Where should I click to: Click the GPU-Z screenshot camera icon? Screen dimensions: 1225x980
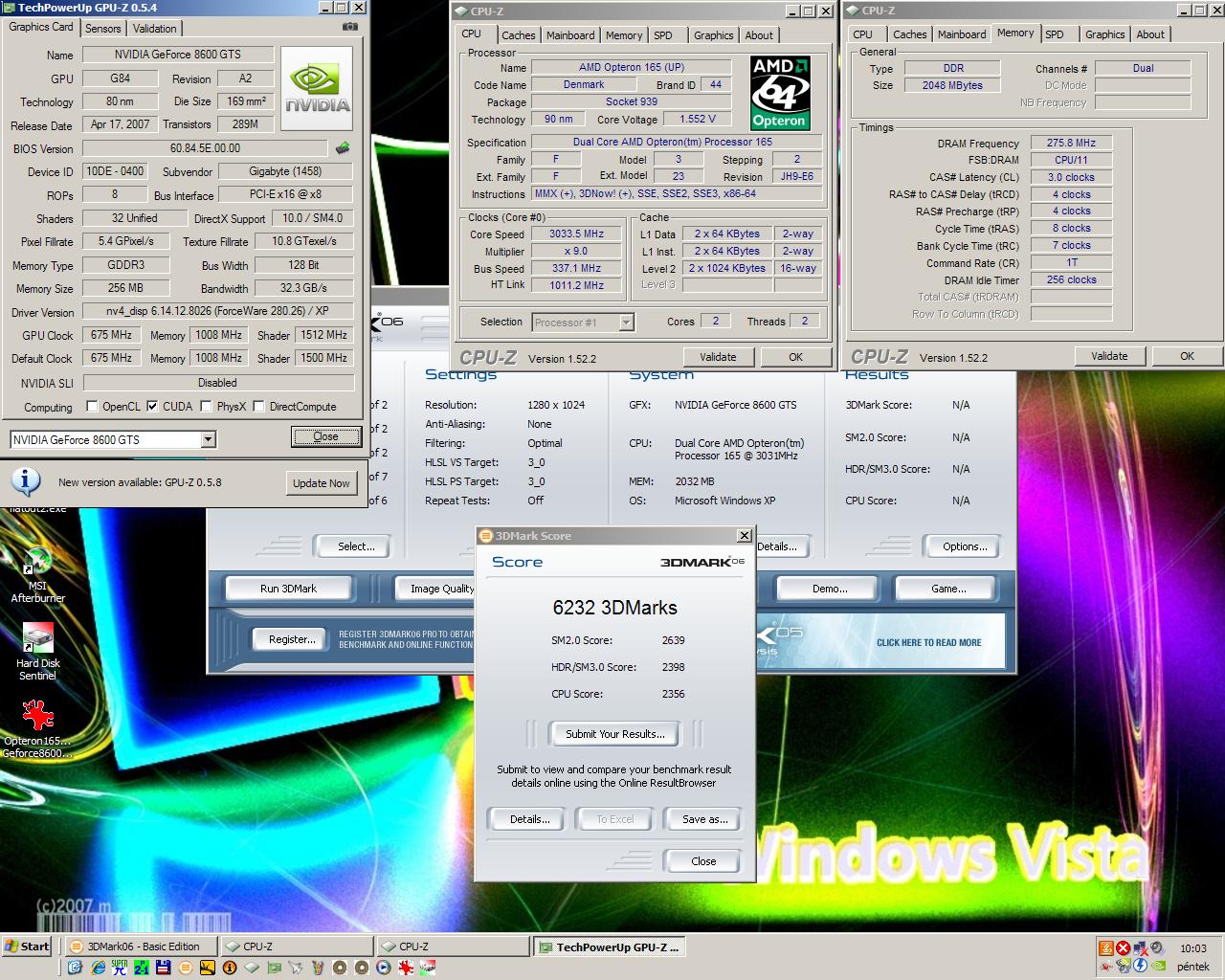click(x=349, y=27)
